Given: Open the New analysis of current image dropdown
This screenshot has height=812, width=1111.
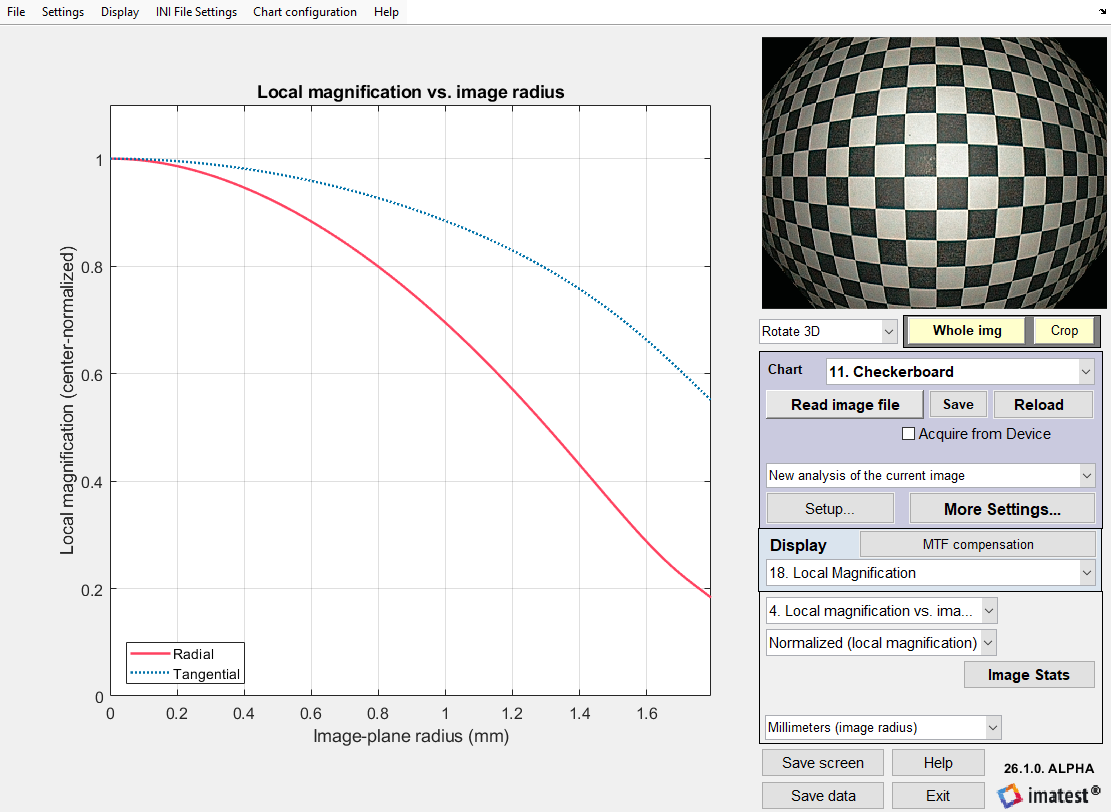Looking at the screenshot, I should click(931, 475).
